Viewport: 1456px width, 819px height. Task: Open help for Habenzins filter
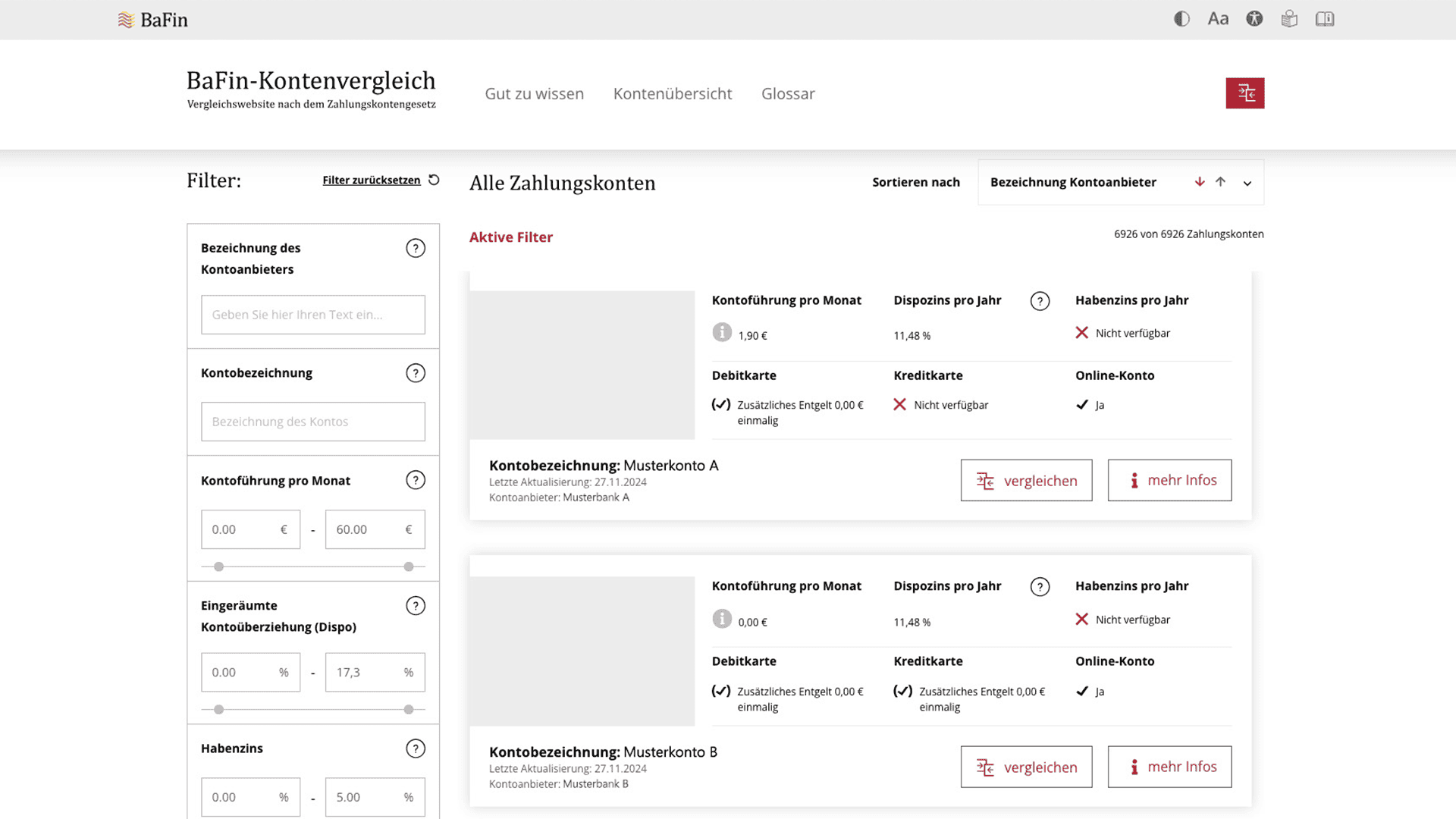[416, 748]
